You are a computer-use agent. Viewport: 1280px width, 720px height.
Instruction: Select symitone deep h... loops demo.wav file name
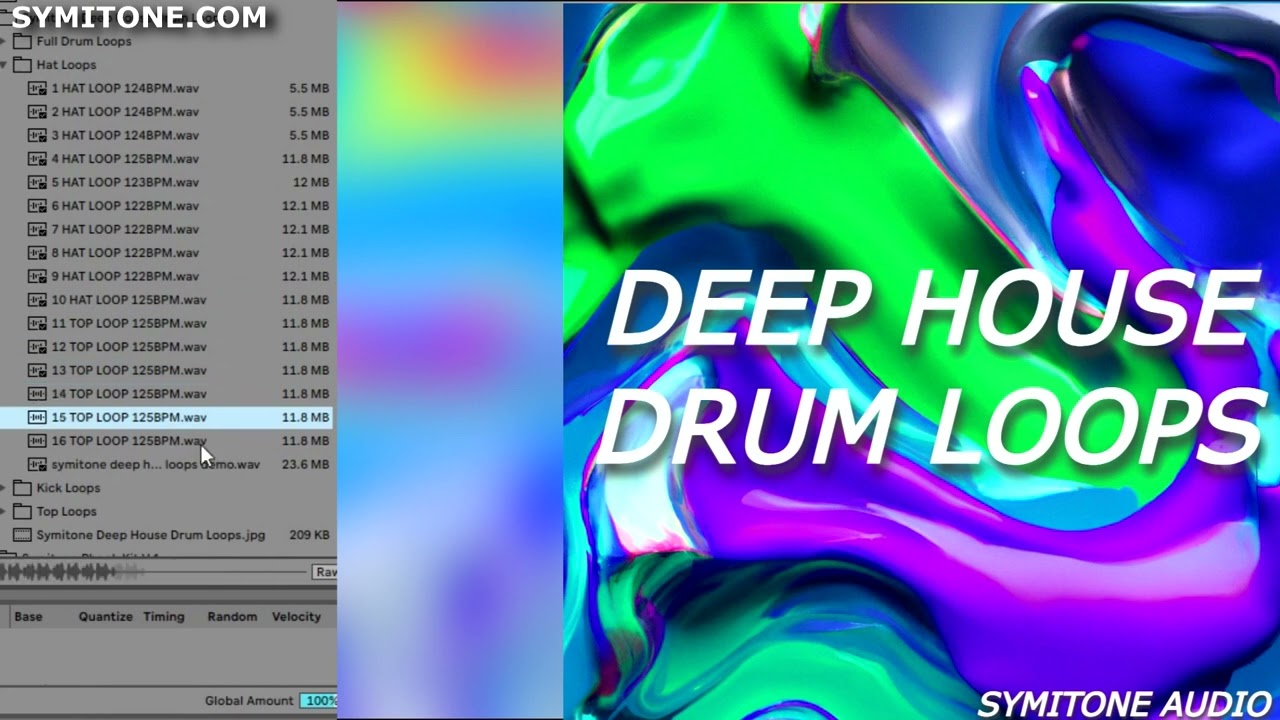[x=156, y=464]
